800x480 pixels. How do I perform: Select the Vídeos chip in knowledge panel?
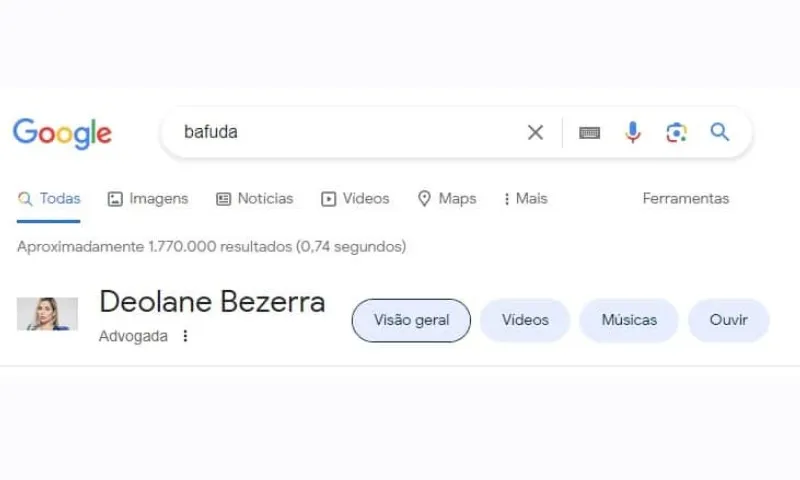point(525,320)
